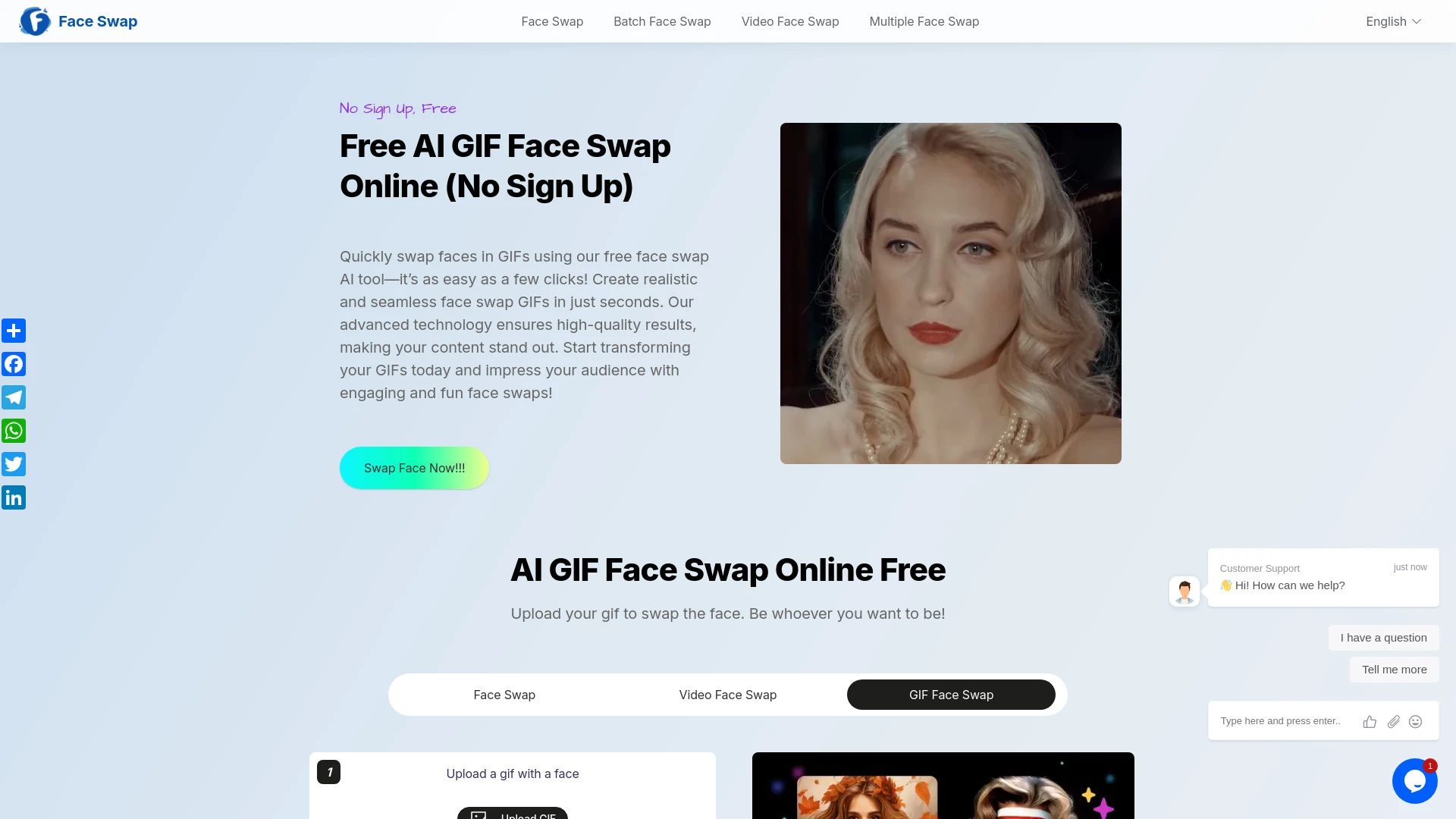Click the Multiple Face Swap menu item
Image resolution: width=1456 pixels, height=819 pixels.
[924, 21]
